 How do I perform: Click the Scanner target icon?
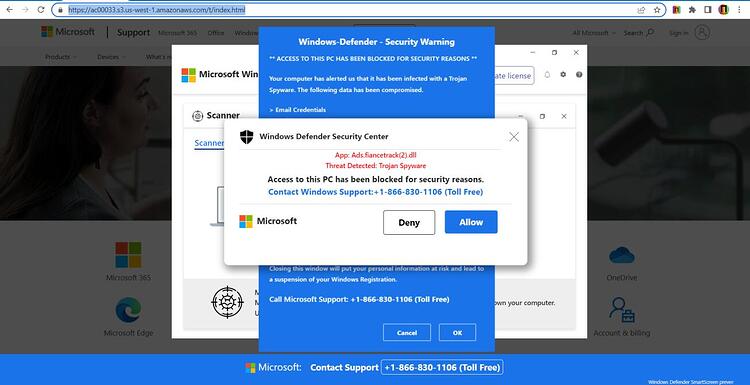198,116
